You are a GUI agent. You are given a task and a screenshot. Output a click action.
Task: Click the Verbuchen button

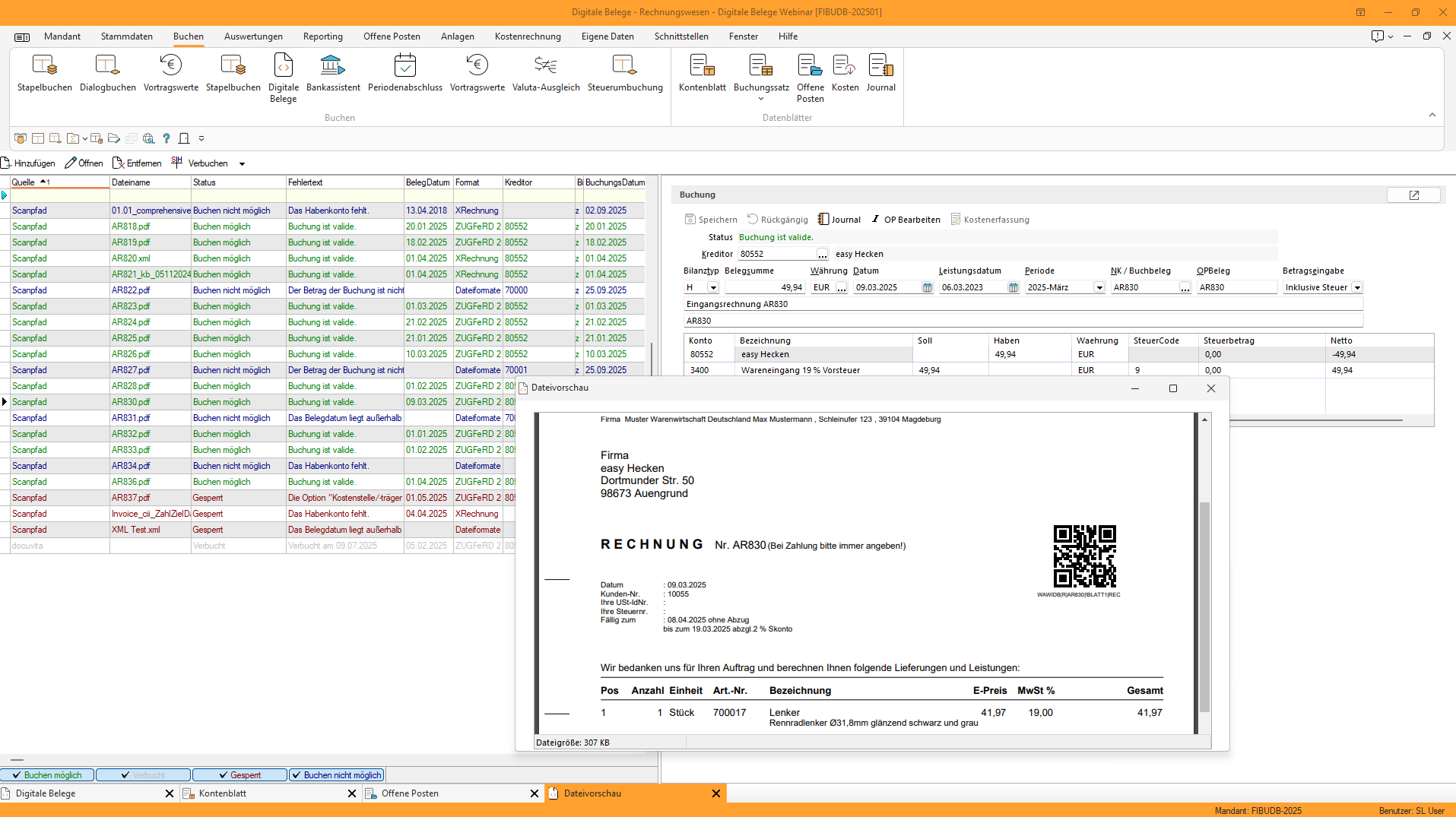[206, 163]
